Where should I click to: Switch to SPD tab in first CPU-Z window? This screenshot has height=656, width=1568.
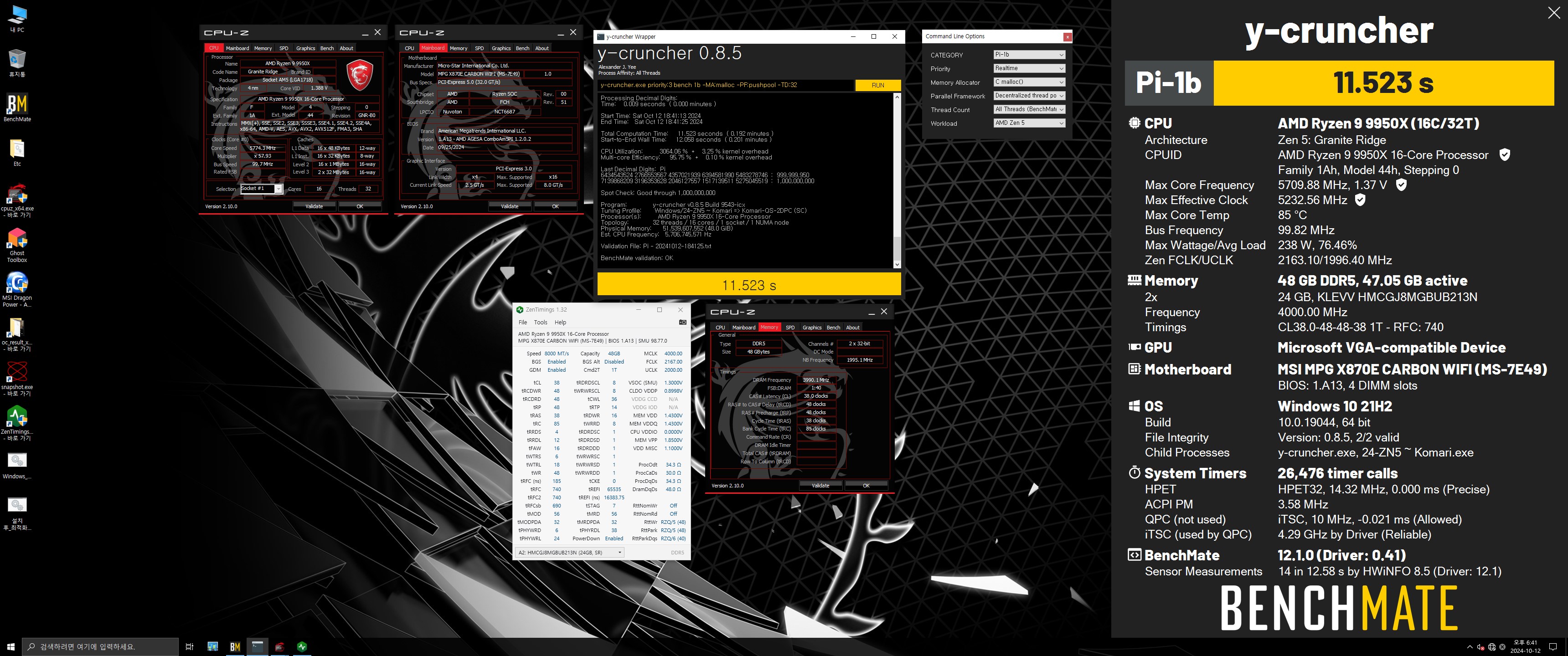tap(284, 48)
